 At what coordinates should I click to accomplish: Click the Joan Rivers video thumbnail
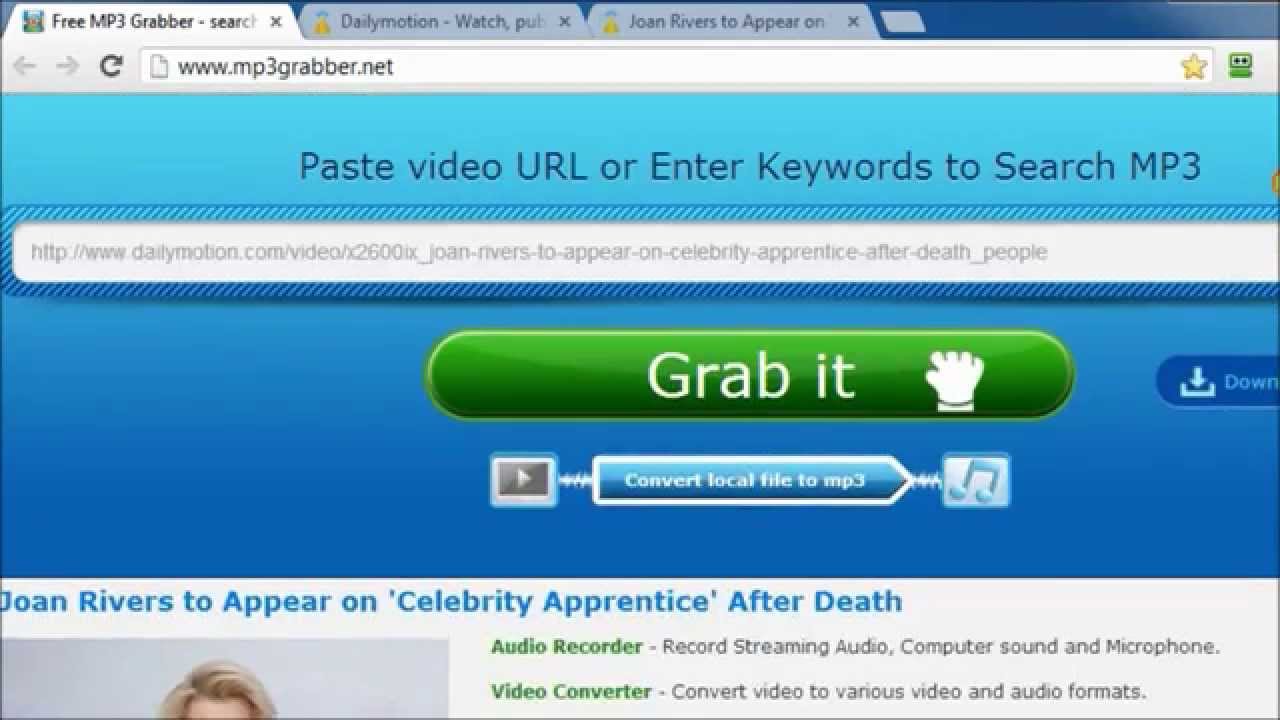[x=225, y=679]
